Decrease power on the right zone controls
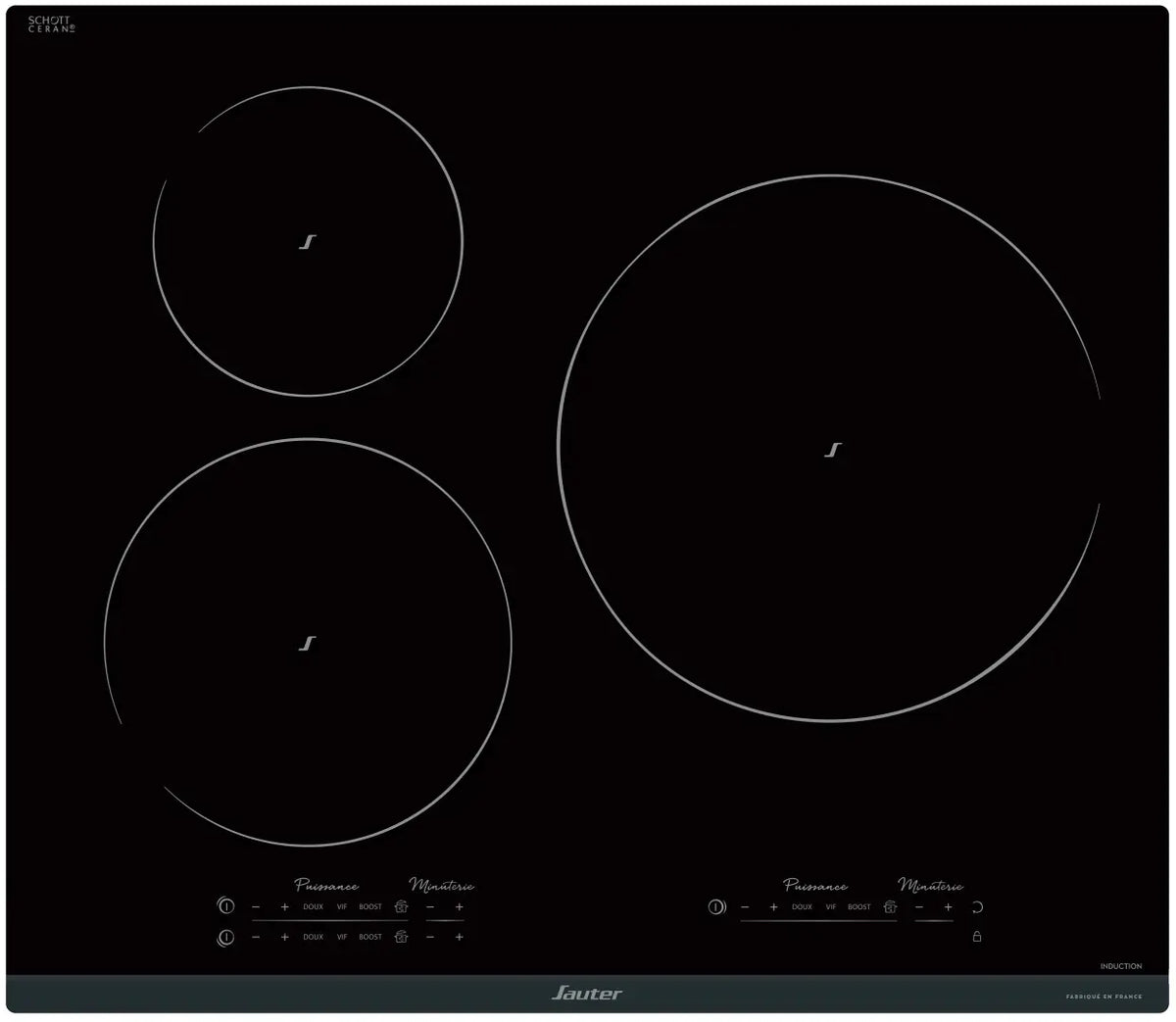Viewport: 1176px width, 1022px height. pos(745,907)
